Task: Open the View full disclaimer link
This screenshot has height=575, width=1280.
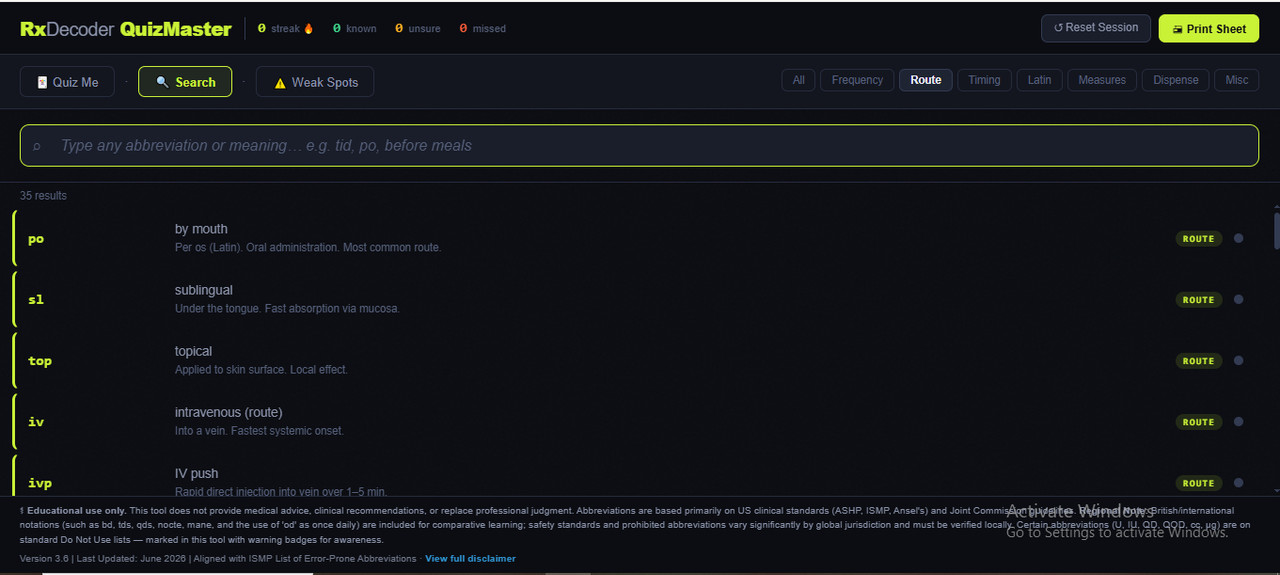Action: tap(470, 558)
